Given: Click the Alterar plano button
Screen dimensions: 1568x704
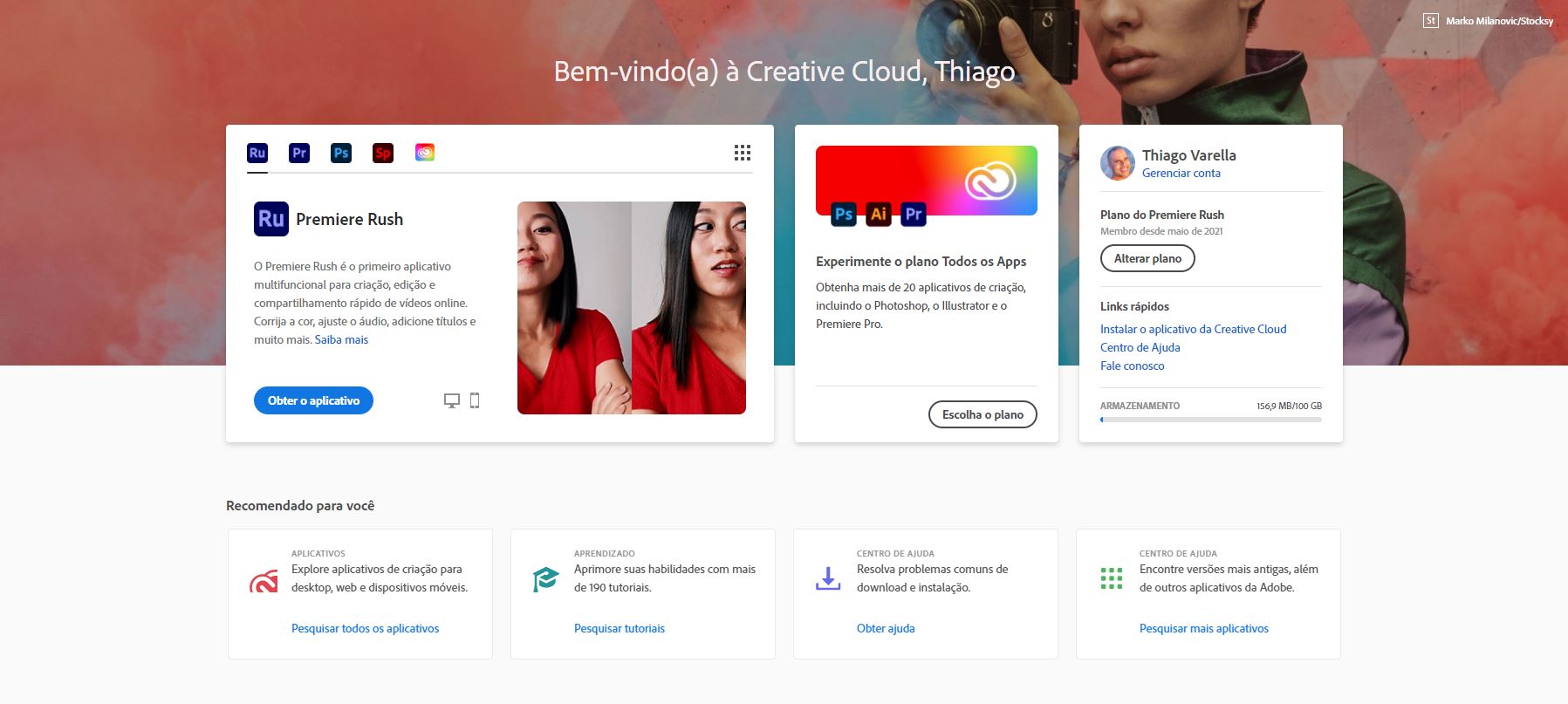Looking at the screenshot, I should pyautogui.click(x=1147, y=258).
